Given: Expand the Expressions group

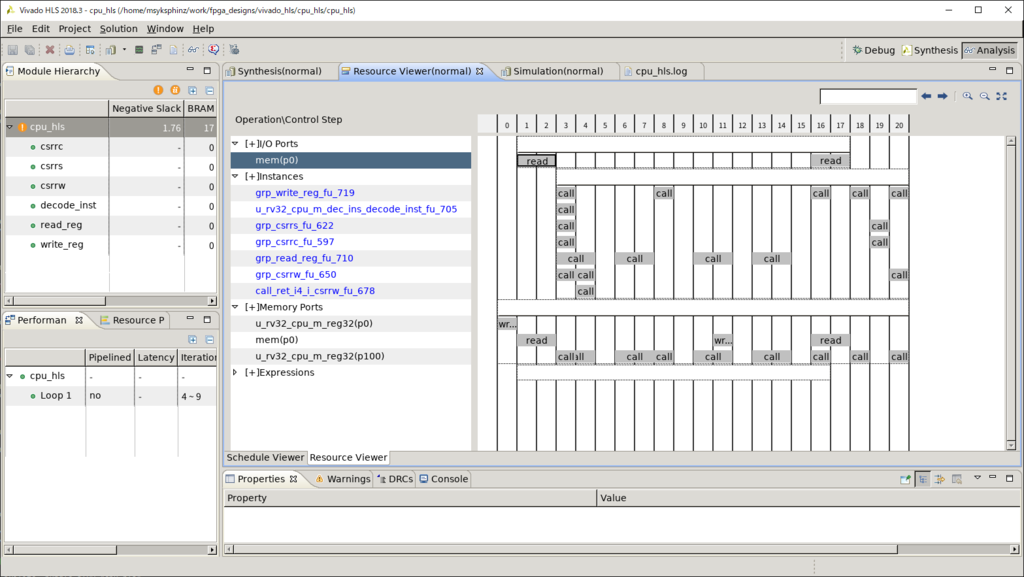Looking at the screenshot, I should coord(235,372).
